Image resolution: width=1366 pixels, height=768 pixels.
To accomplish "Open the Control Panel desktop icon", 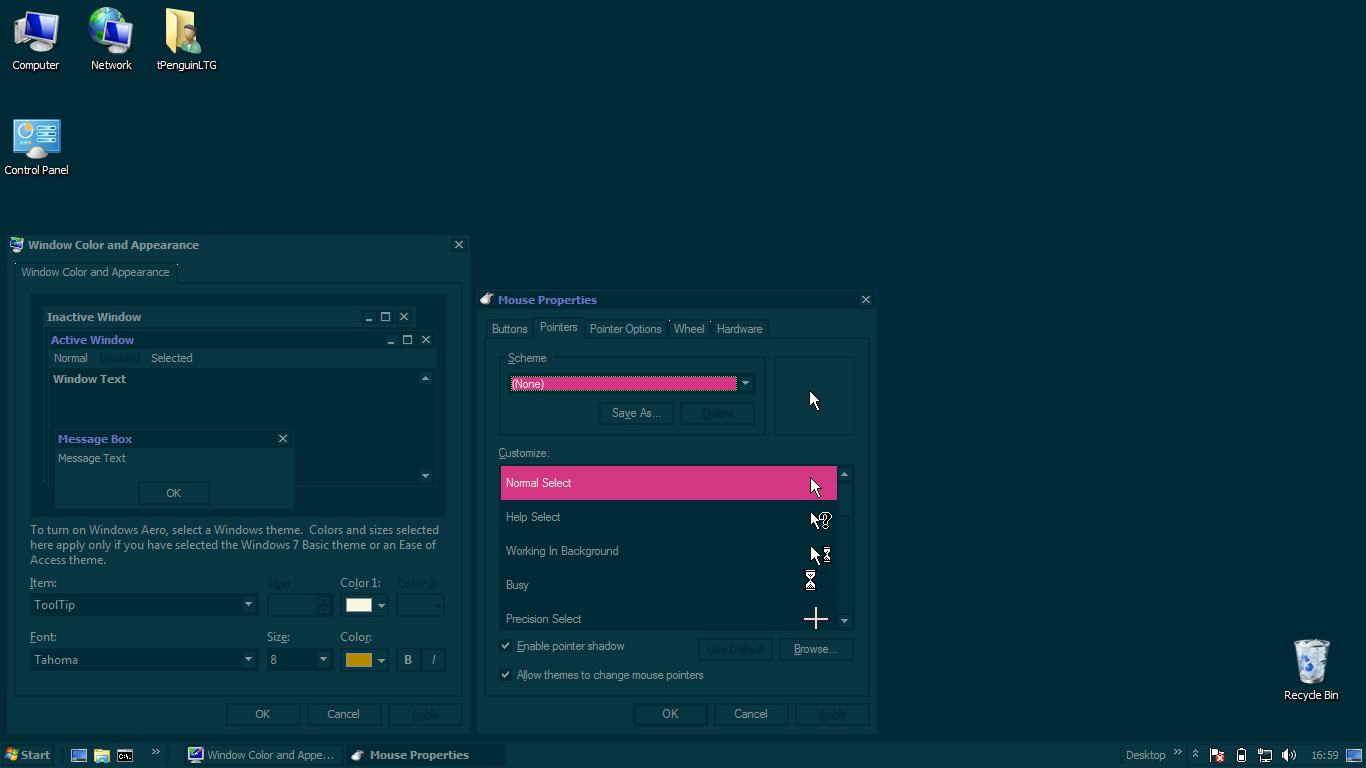I will click(37, 147).
